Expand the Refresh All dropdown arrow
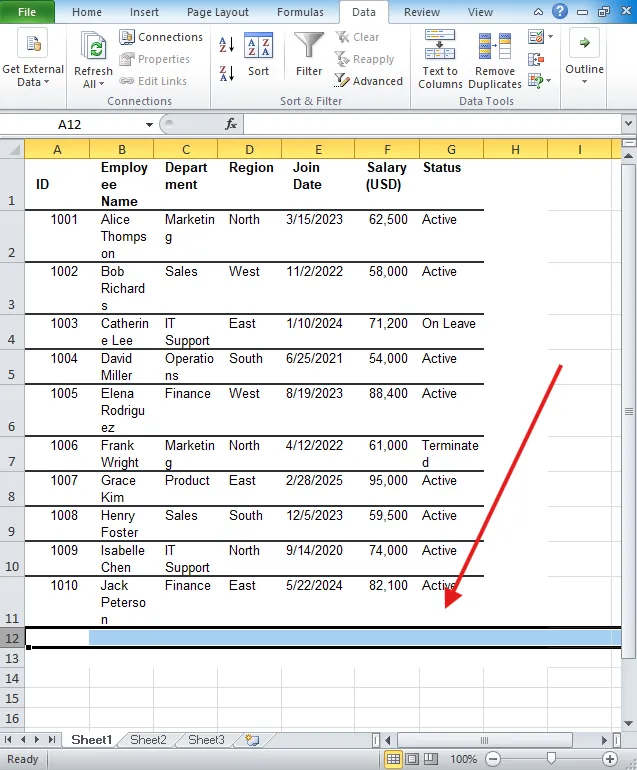637x770 pixels. pyautogui.click(x=102, y=84)
